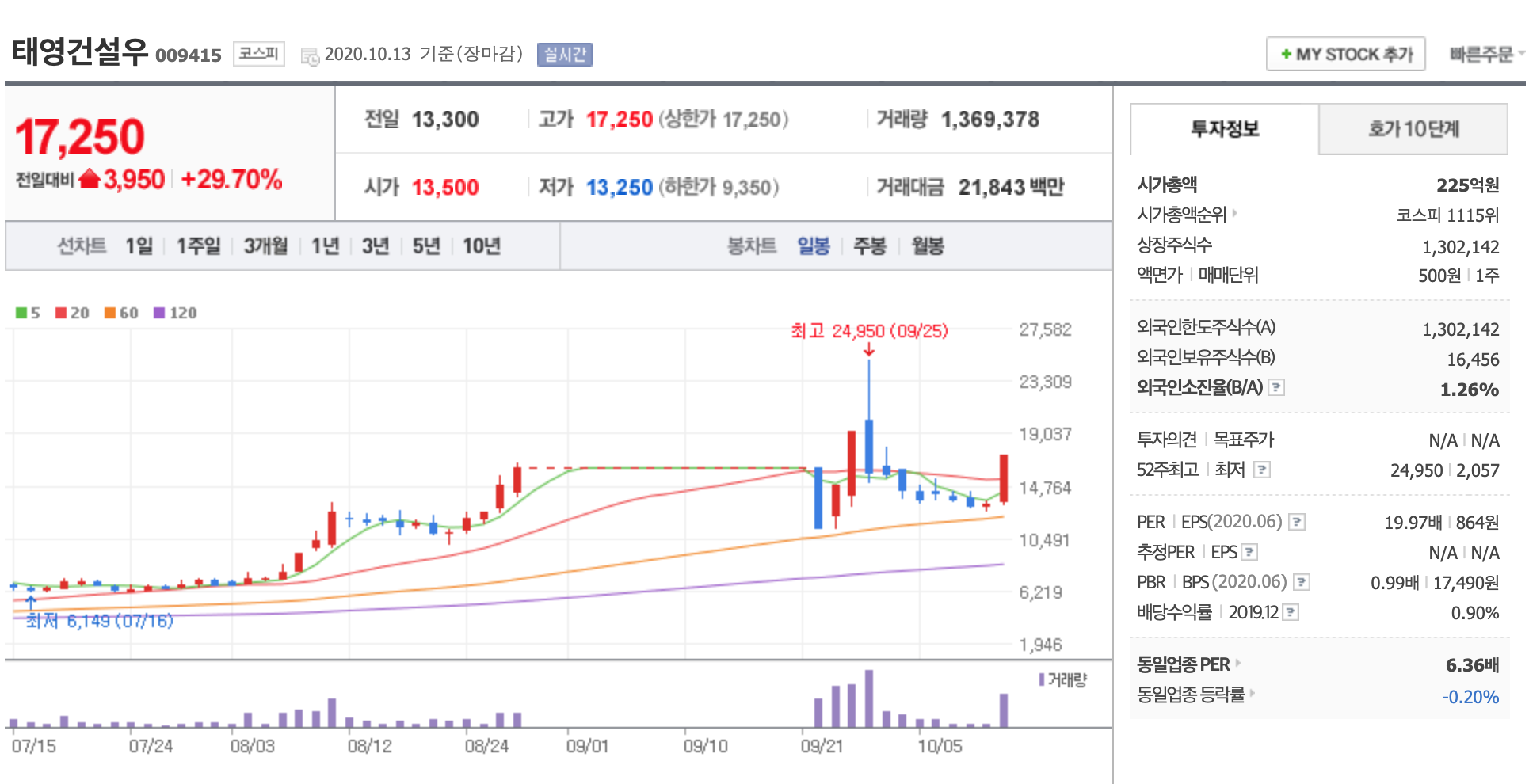Click the calendar icon beside the date
The width and height of the screenshot is (1529, 784).
click(310, 55)
